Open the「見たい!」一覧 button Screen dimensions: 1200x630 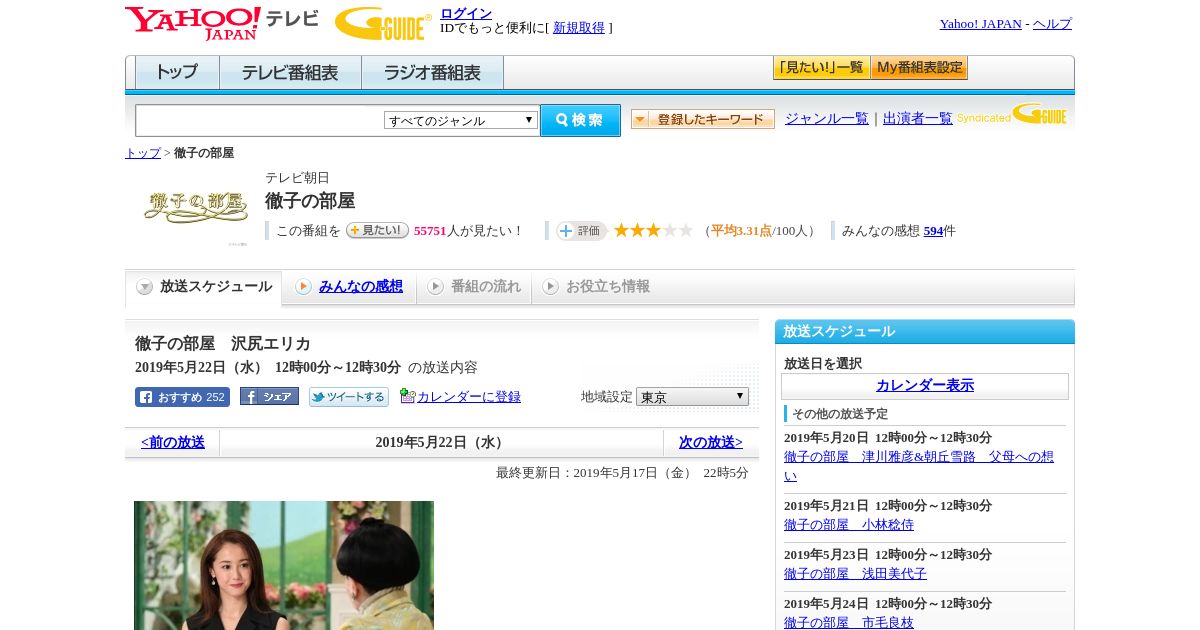(821, 68)
